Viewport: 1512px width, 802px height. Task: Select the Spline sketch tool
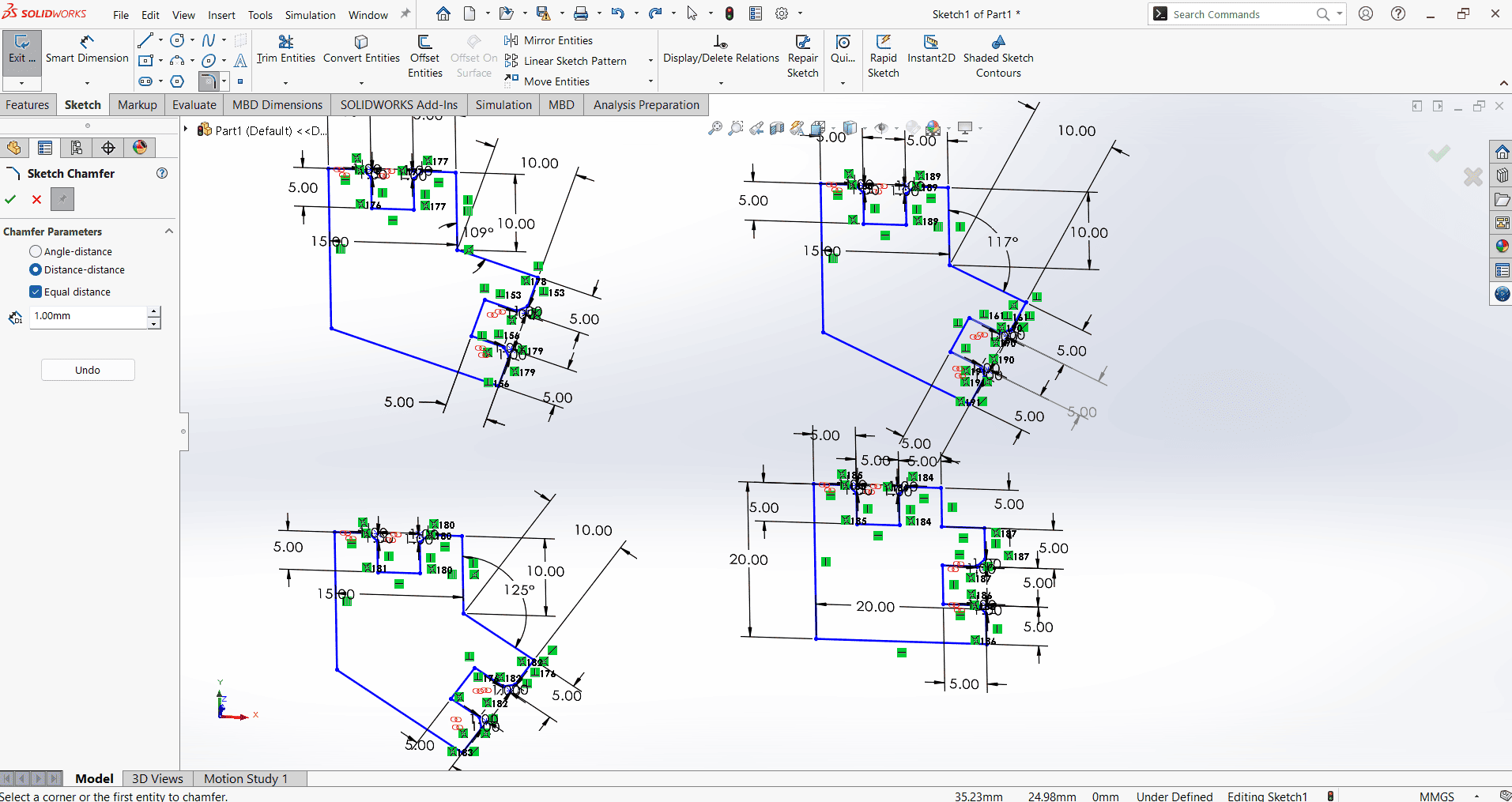[x=209, y=40]
